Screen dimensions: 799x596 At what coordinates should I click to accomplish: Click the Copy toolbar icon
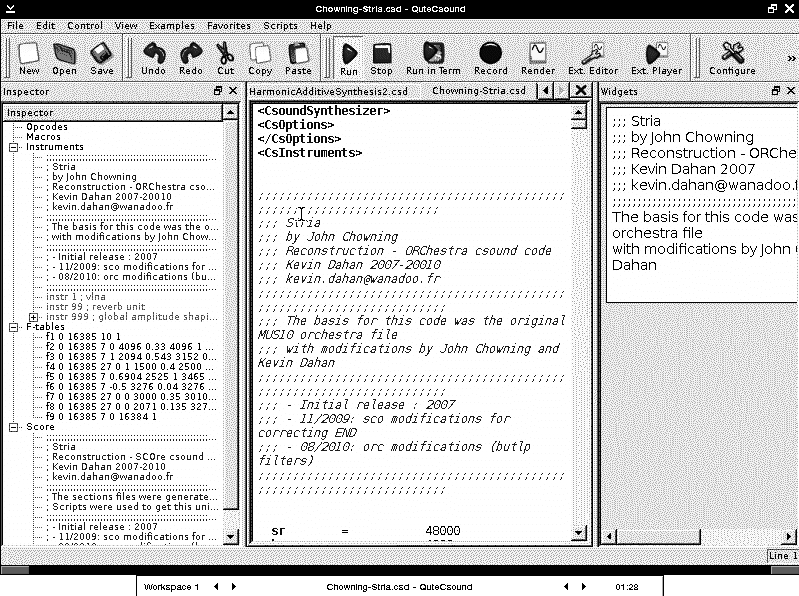click(x=260, y=58)
